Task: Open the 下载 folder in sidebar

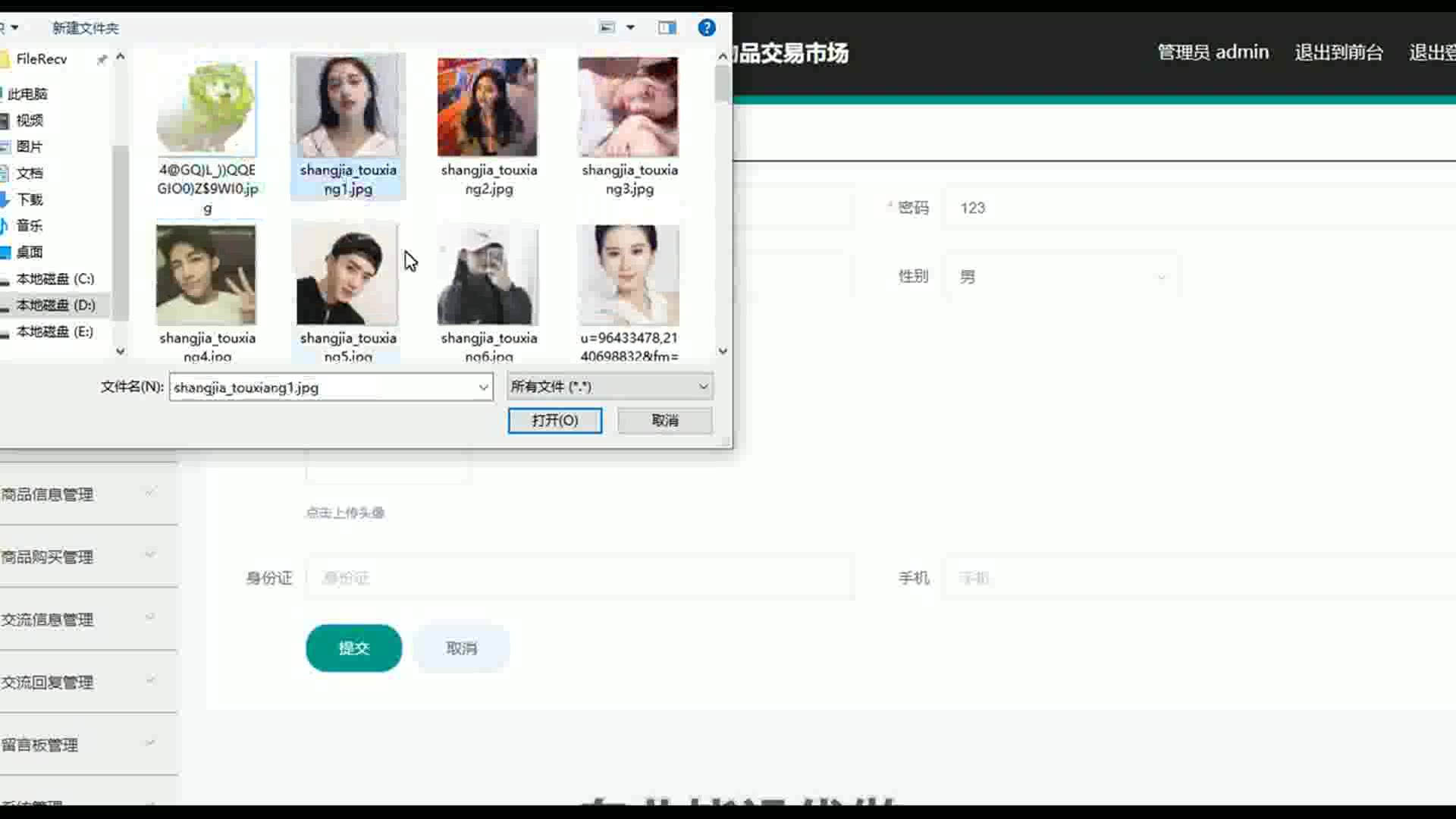Action: click(30, 199)
